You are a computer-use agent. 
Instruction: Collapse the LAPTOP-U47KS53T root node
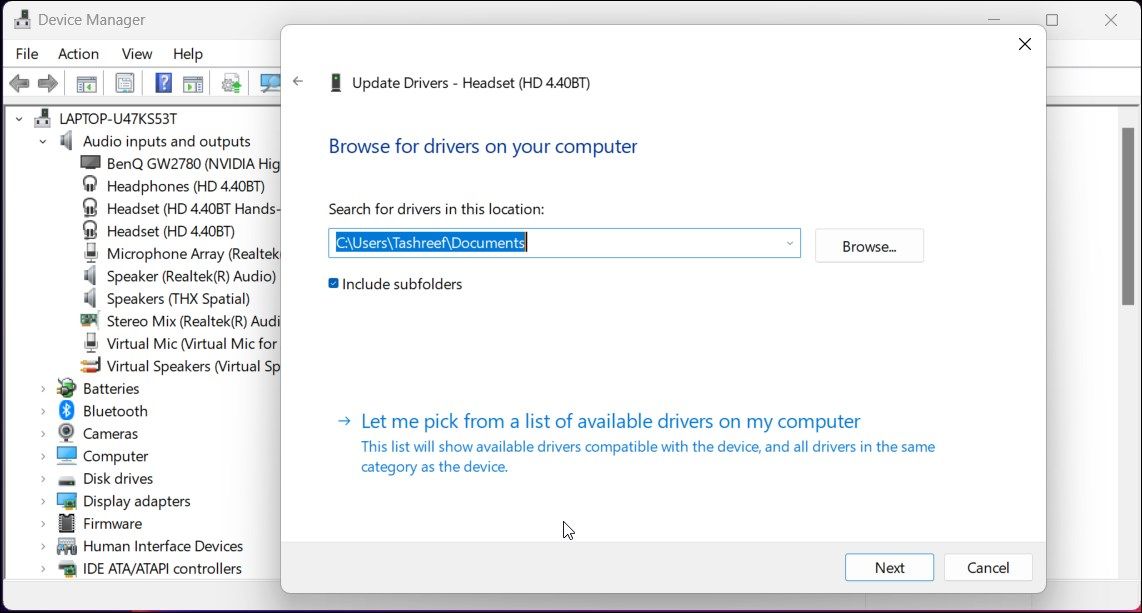[x=19, y=119]
